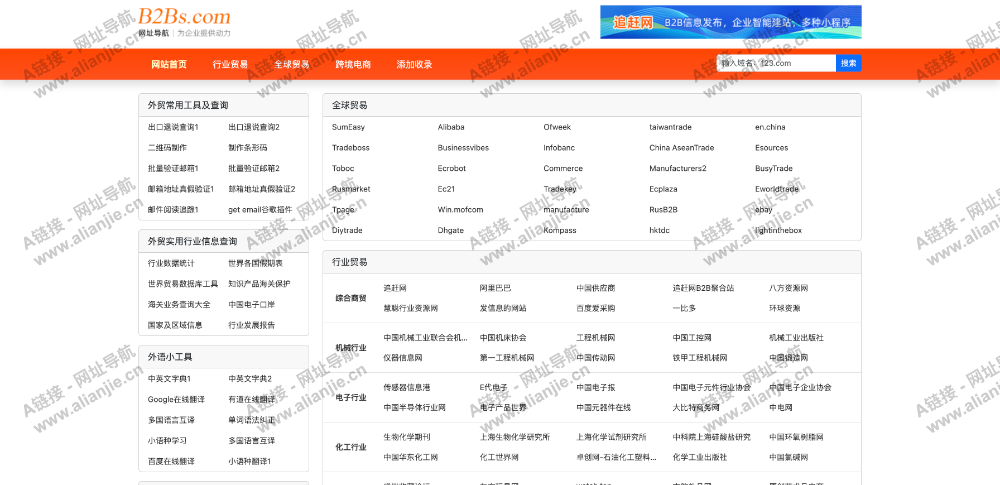Image resolution: width=1000 pixels, height=485 pixels.
Task: Focus the domain search input field
Action: [x=776, y=63]
